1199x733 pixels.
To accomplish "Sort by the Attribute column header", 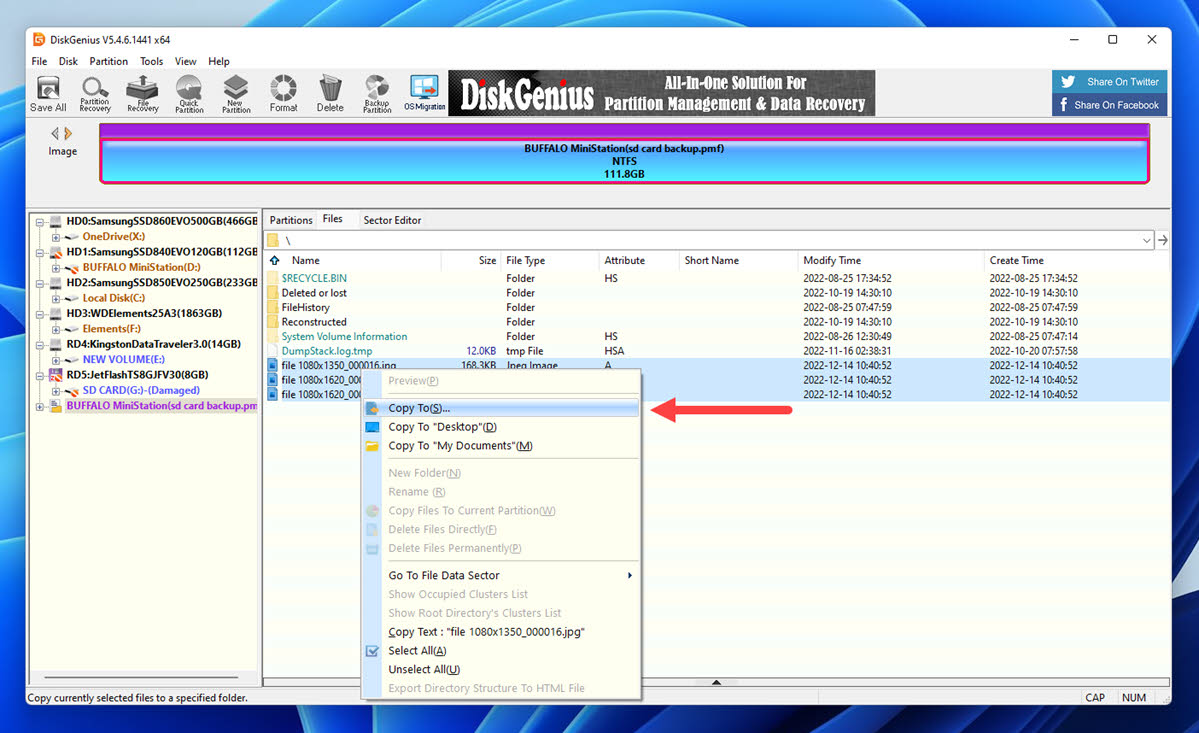I will pyautogui.click(x=638, y=261).
